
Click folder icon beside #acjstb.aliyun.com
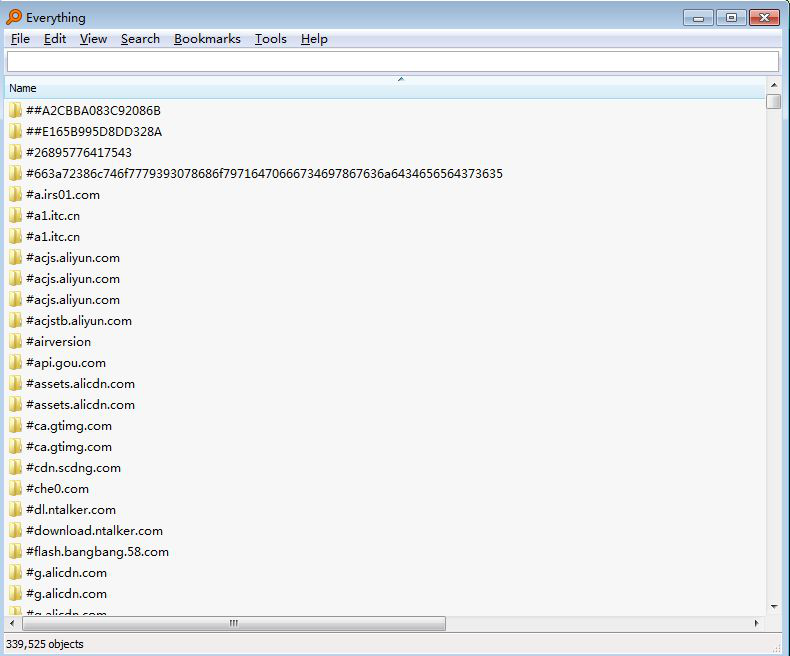tap(16, 320)
